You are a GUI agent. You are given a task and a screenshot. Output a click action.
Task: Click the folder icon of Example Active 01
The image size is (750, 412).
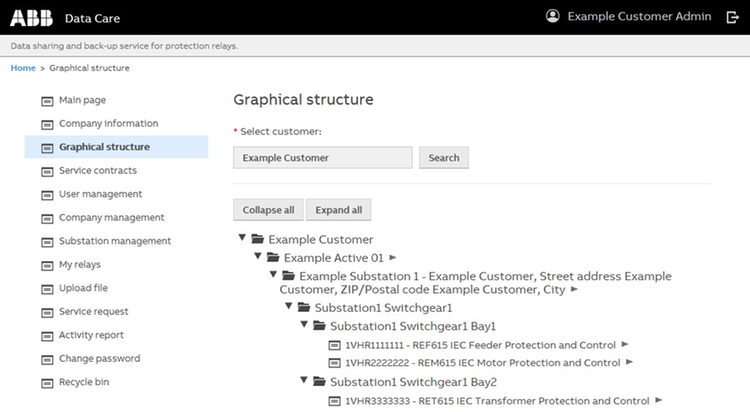(x=273, y=257)
